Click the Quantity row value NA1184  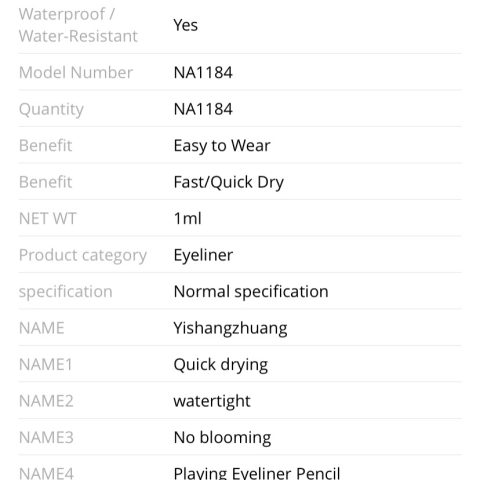pos(203,109)
